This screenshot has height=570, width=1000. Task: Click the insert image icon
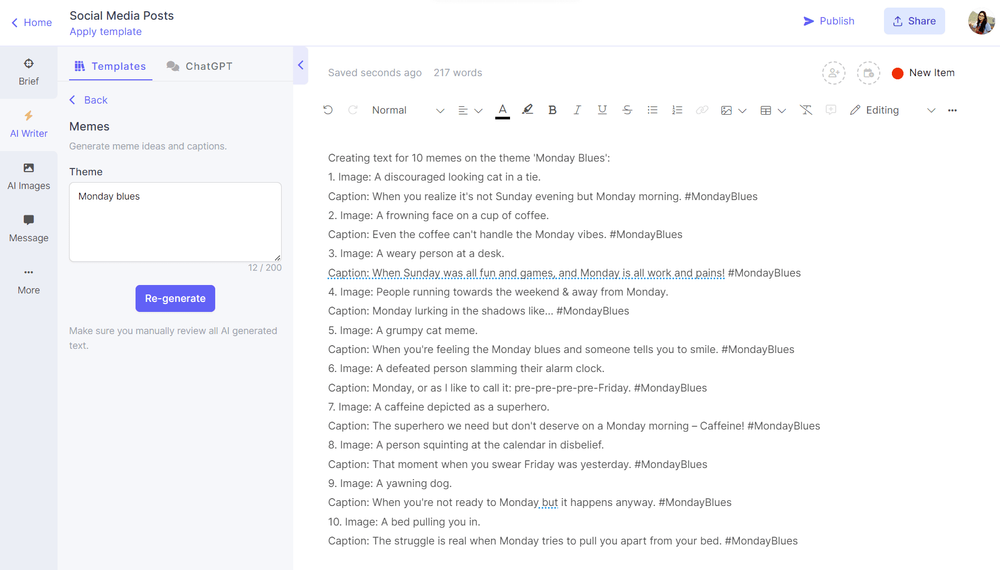(x=726, y=110)
